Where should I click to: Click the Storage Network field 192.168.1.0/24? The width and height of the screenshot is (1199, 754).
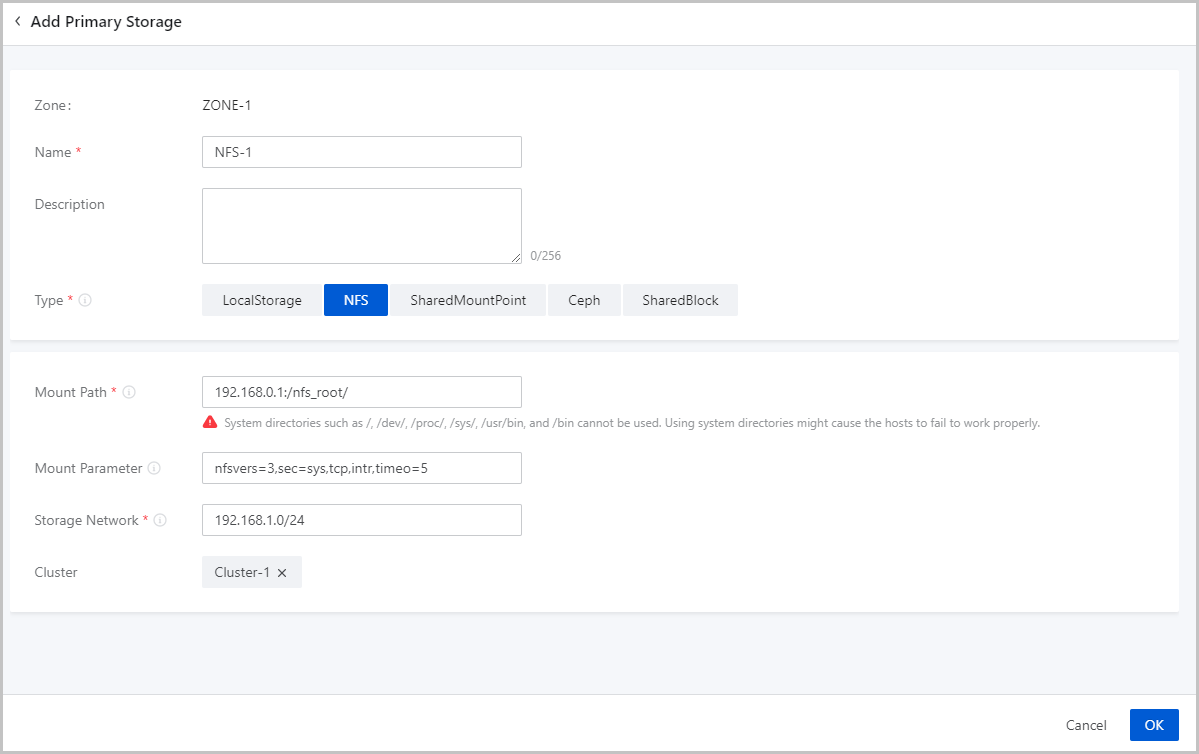362,520
